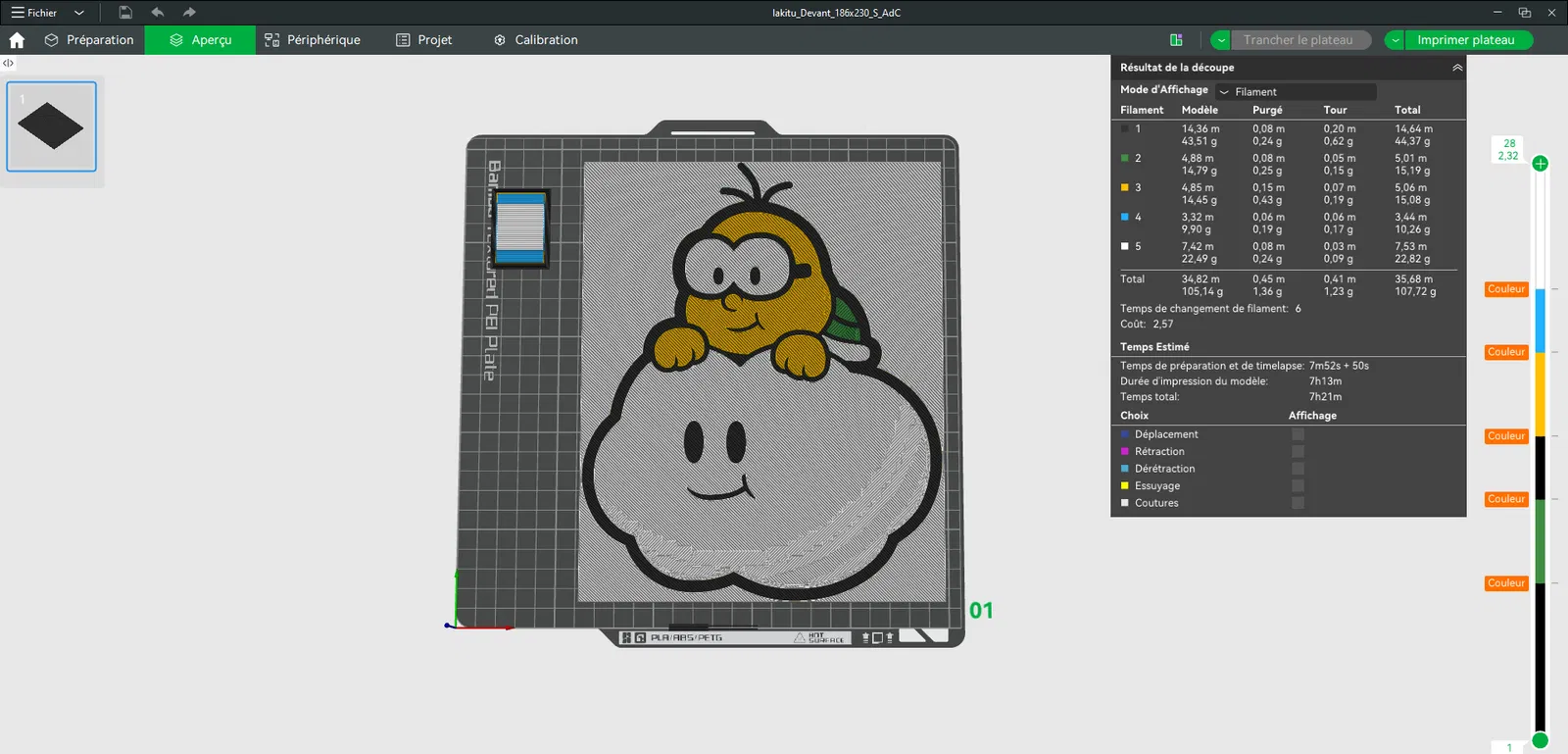Open the Calibration tab
This screenshot has width=1568, height=754.
click(535, 40)
